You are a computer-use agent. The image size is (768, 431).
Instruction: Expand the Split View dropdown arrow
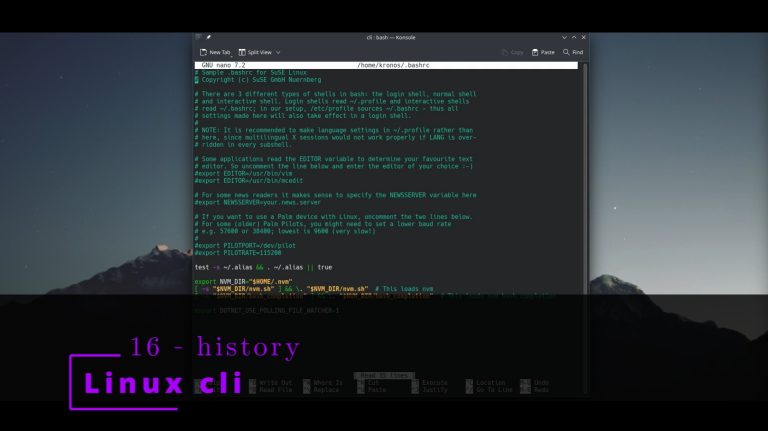(278, 52)
